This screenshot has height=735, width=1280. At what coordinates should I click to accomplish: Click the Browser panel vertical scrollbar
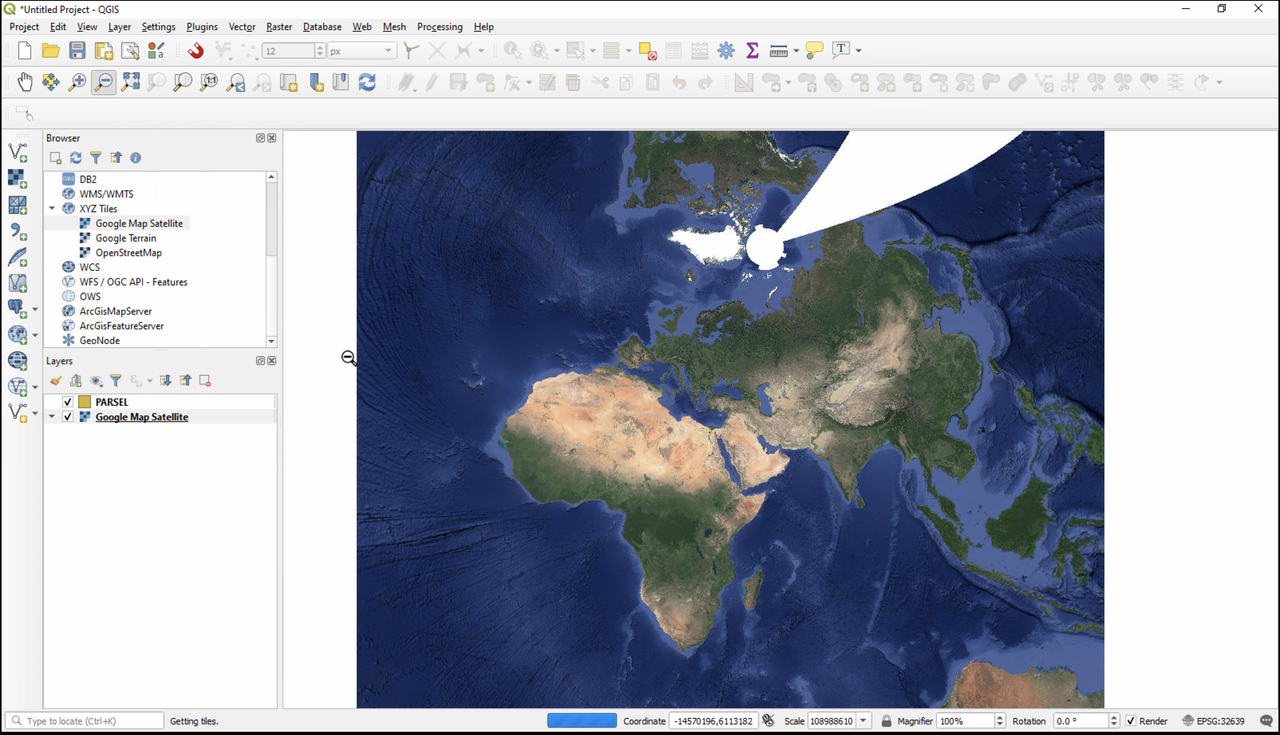click(271, 259)
